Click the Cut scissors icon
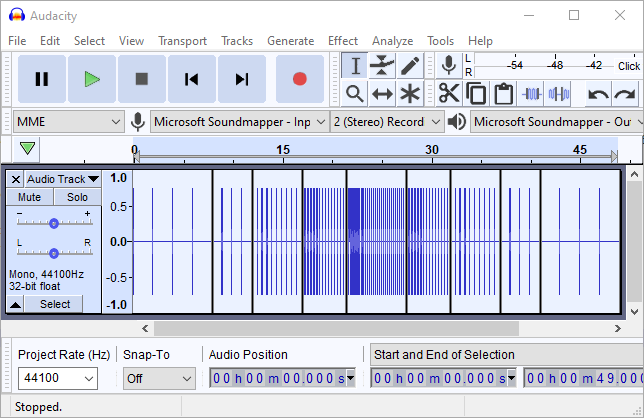The width and height of the screenshot is (644, 418). 449,94
